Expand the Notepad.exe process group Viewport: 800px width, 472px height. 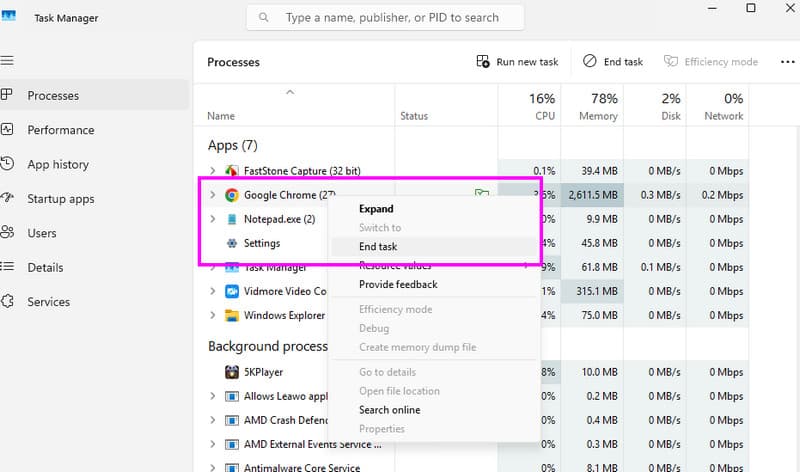tap(212, 219)
